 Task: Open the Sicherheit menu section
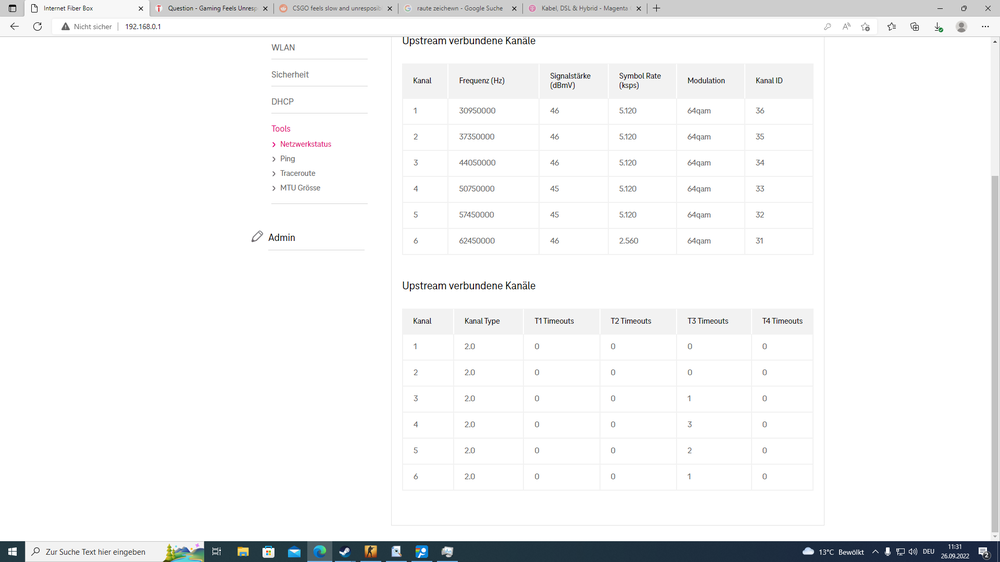290,75
